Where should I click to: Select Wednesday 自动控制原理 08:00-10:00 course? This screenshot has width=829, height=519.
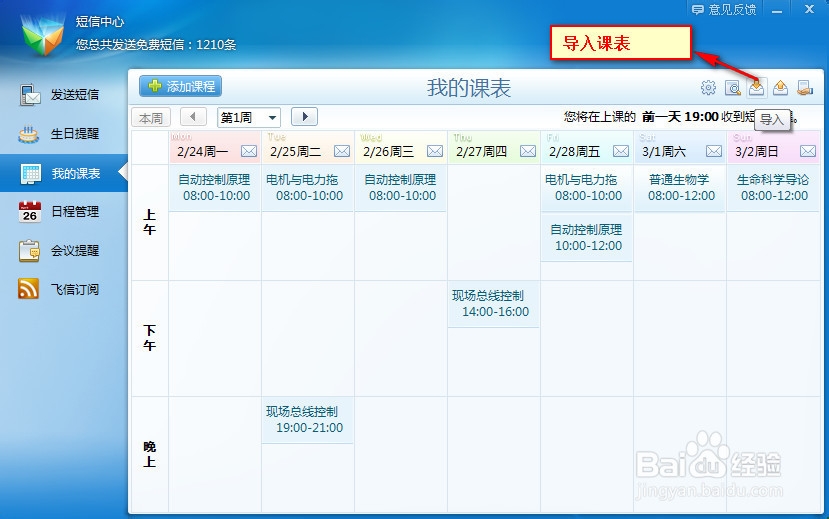point(401,188)
